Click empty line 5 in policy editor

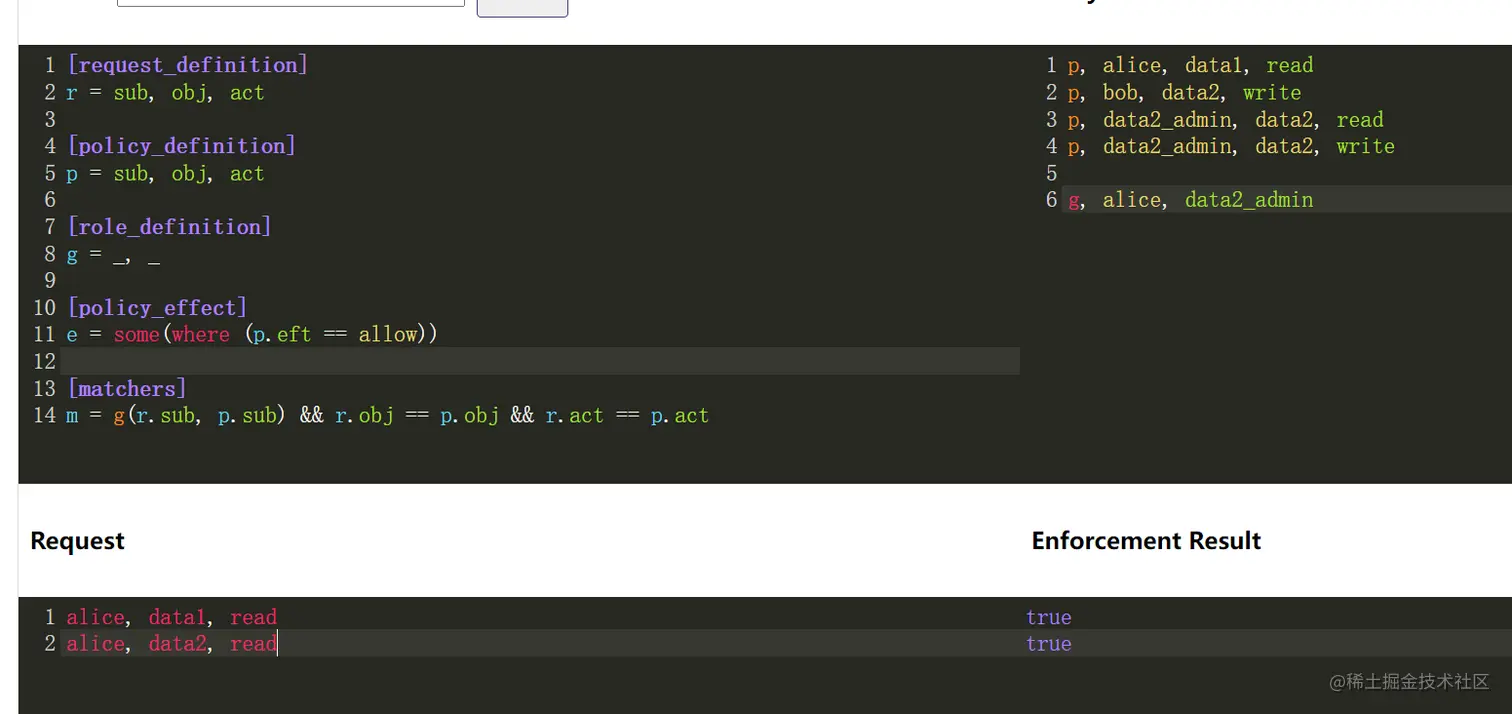[1287, 174]
